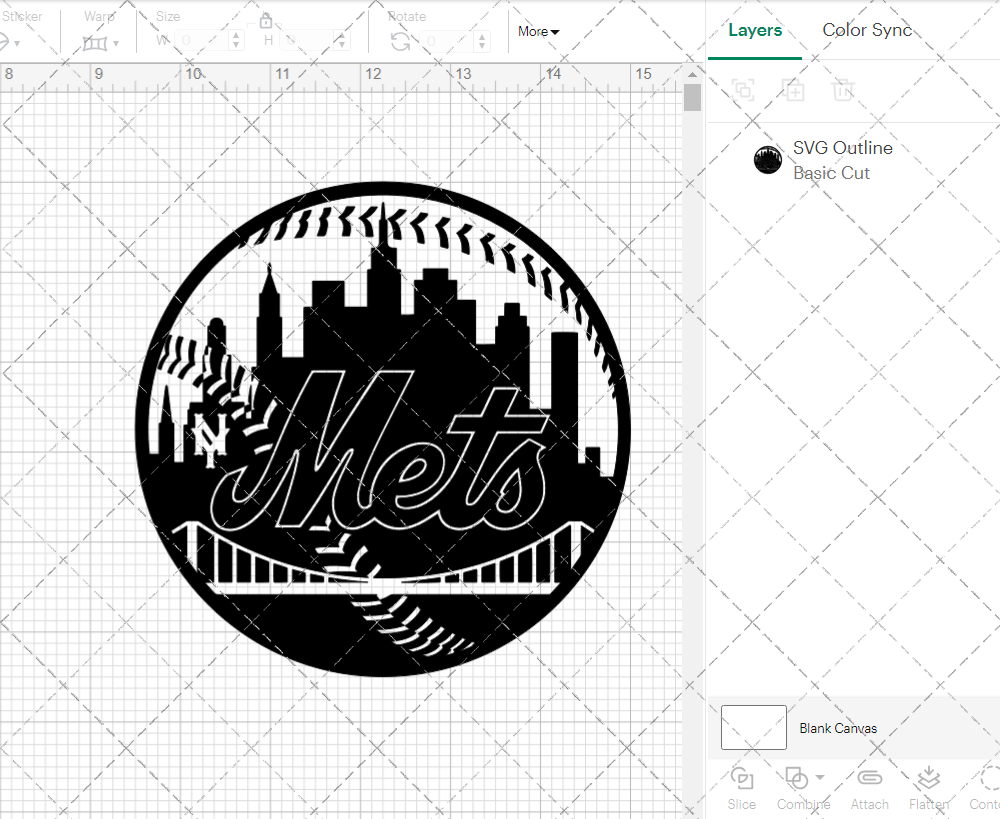Toggle the size aspect ratio lock
1000x819 pixels.
point(266,21)
